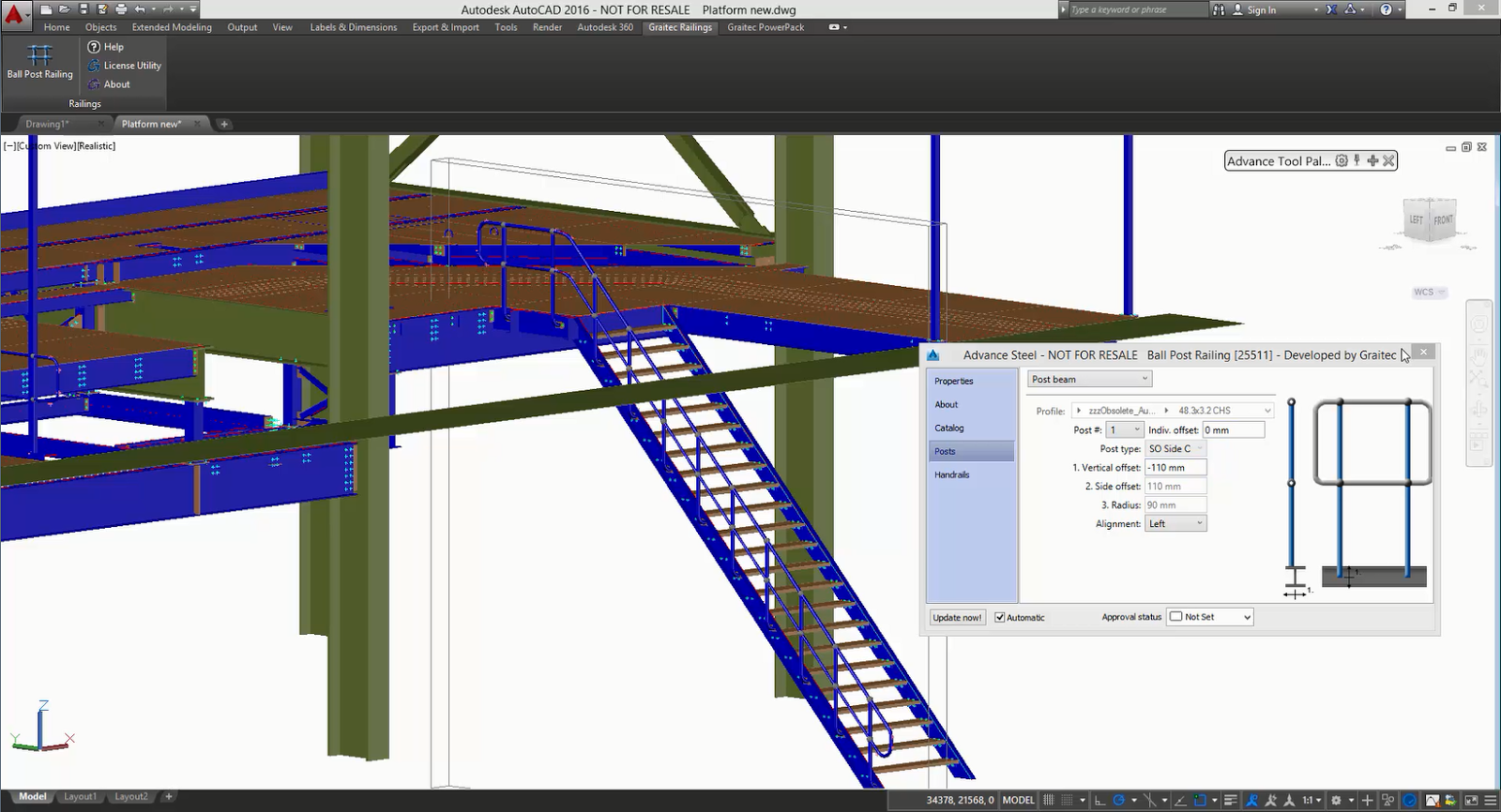Click the MODEL space status button

[x=1018, y=800]
